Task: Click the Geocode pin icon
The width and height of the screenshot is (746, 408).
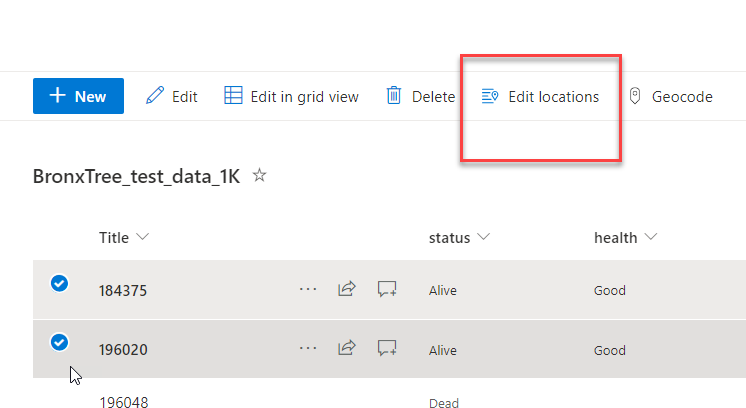Action: click(634, 96)
